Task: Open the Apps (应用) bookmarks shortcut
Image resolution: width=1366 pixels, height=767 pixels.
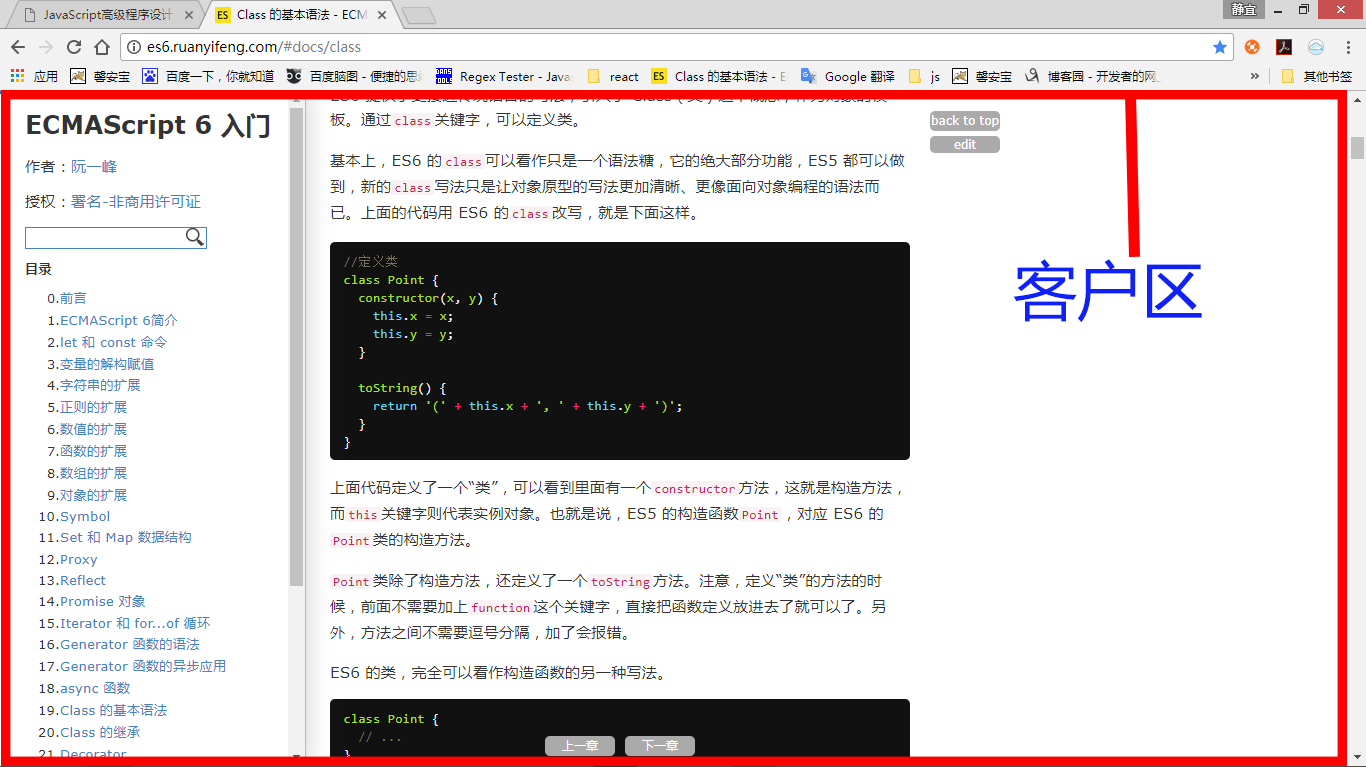Action: (x=34, y=76)
